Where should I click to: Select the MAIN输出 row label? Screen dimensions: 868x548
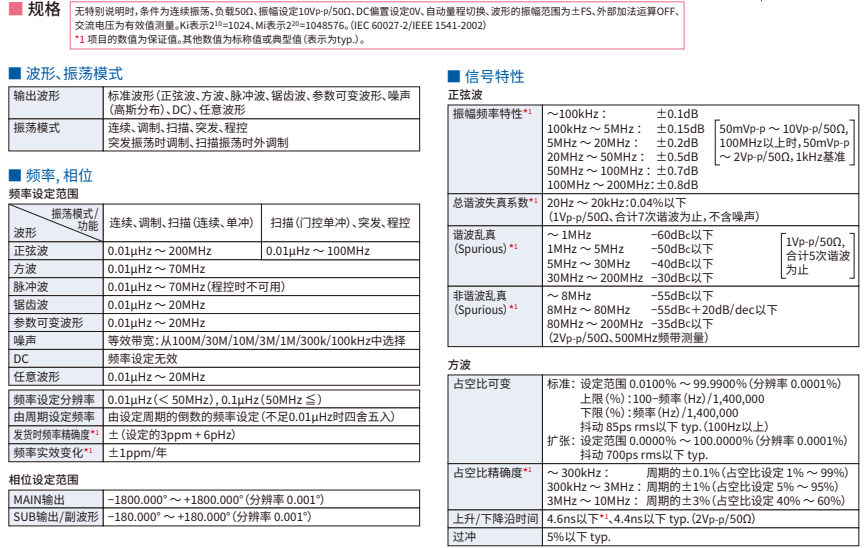pos(41,498)
